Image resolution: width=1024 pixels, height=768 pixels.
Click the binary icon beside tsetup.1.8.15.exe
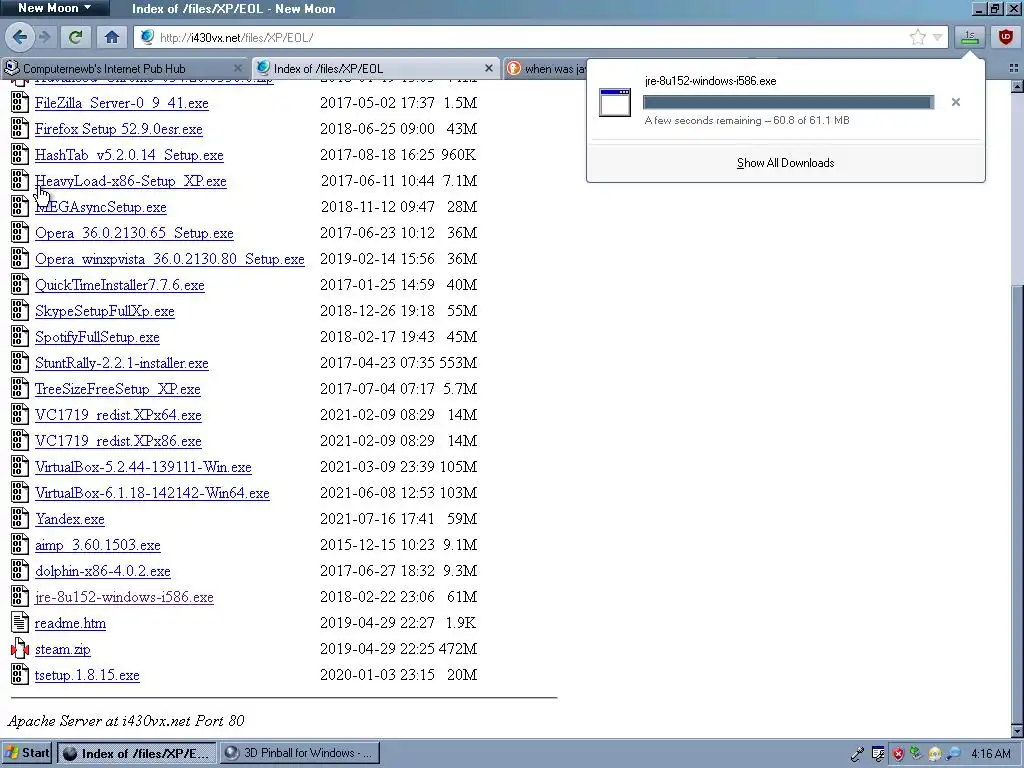(x=20, y=675)
